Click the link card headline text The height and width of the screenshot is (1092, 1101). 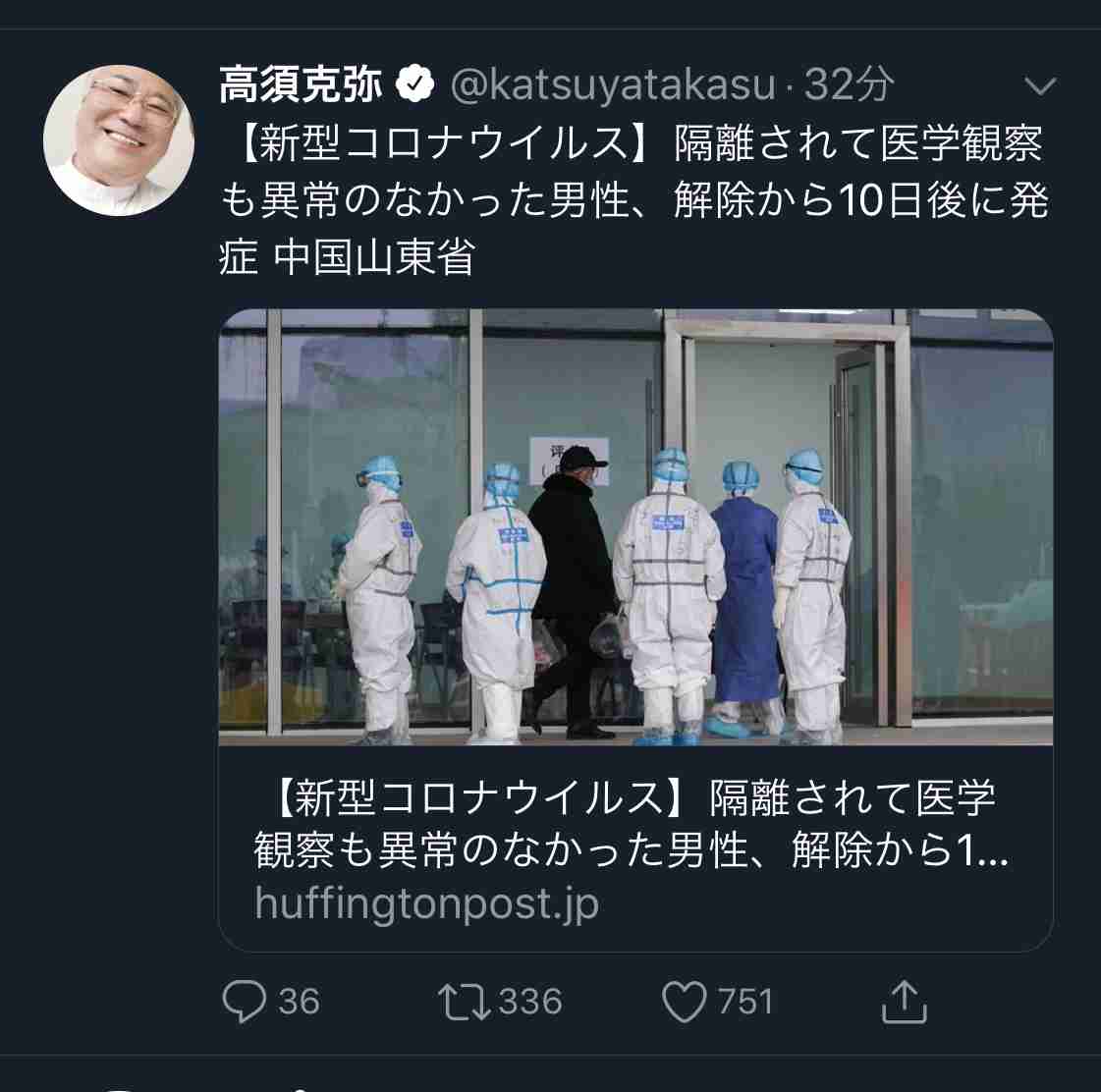pyautogui.click(x=632, y=824)
